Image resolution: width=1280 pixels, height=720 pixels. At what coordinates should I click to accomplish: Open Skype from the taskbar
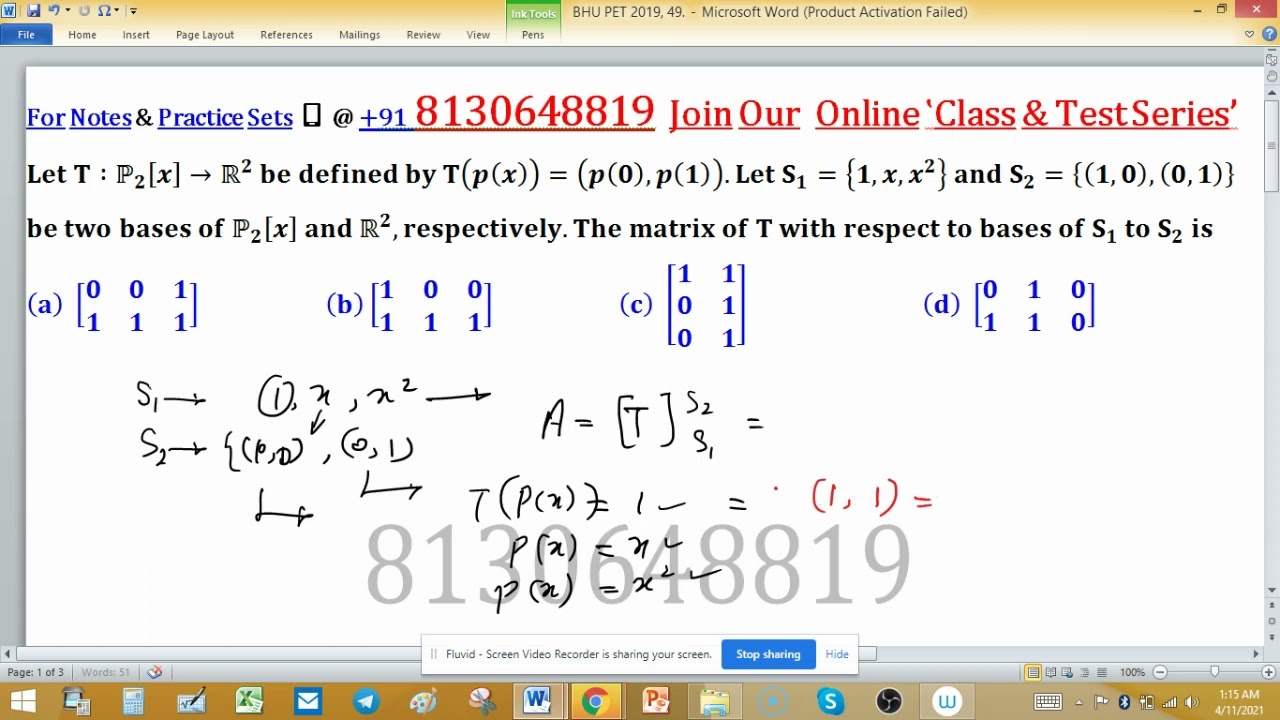click(x=830, y=701)
